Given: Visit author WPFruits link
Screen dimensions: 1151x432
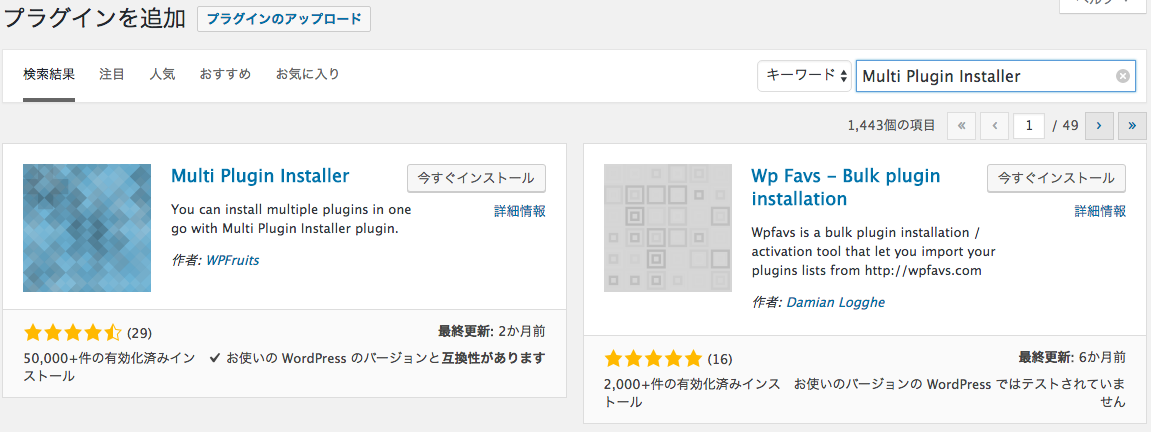Looking at the screenshot, I should point(233,260).
